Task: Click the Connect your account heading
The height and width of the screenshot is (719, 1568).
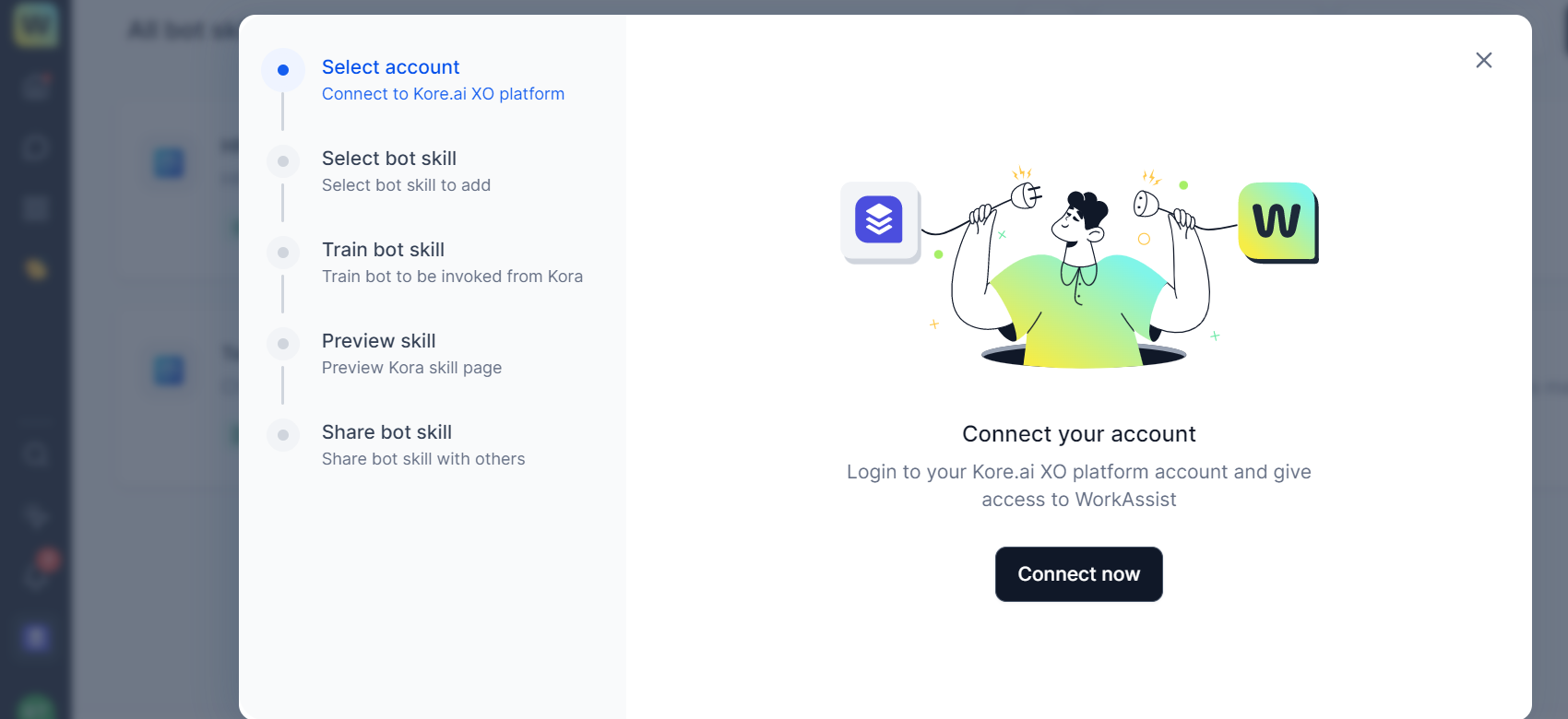Action: coord(1078,434)
